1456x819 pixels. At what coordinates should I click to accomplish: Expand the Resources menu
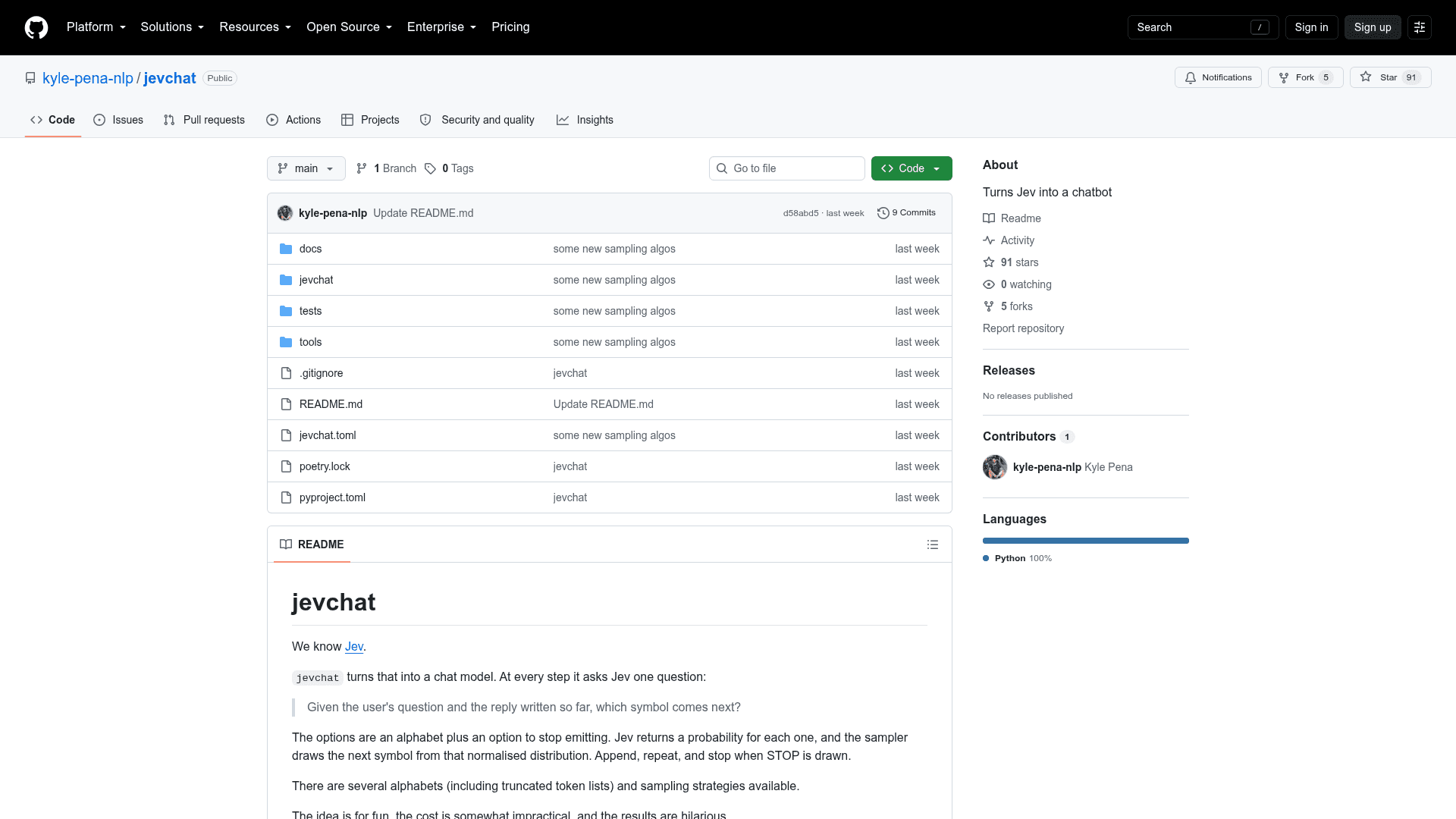tap(256, 27)
